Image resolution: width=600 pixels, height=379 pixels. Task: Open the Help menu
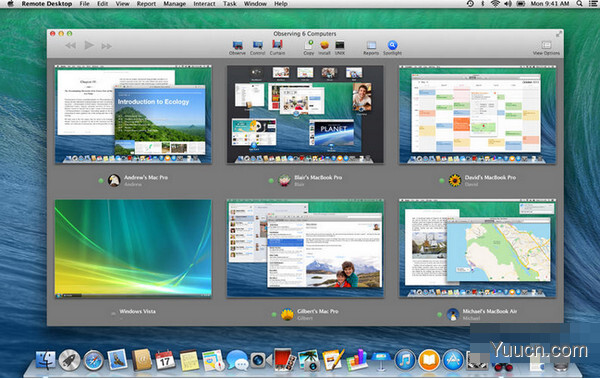click(280, 4)
